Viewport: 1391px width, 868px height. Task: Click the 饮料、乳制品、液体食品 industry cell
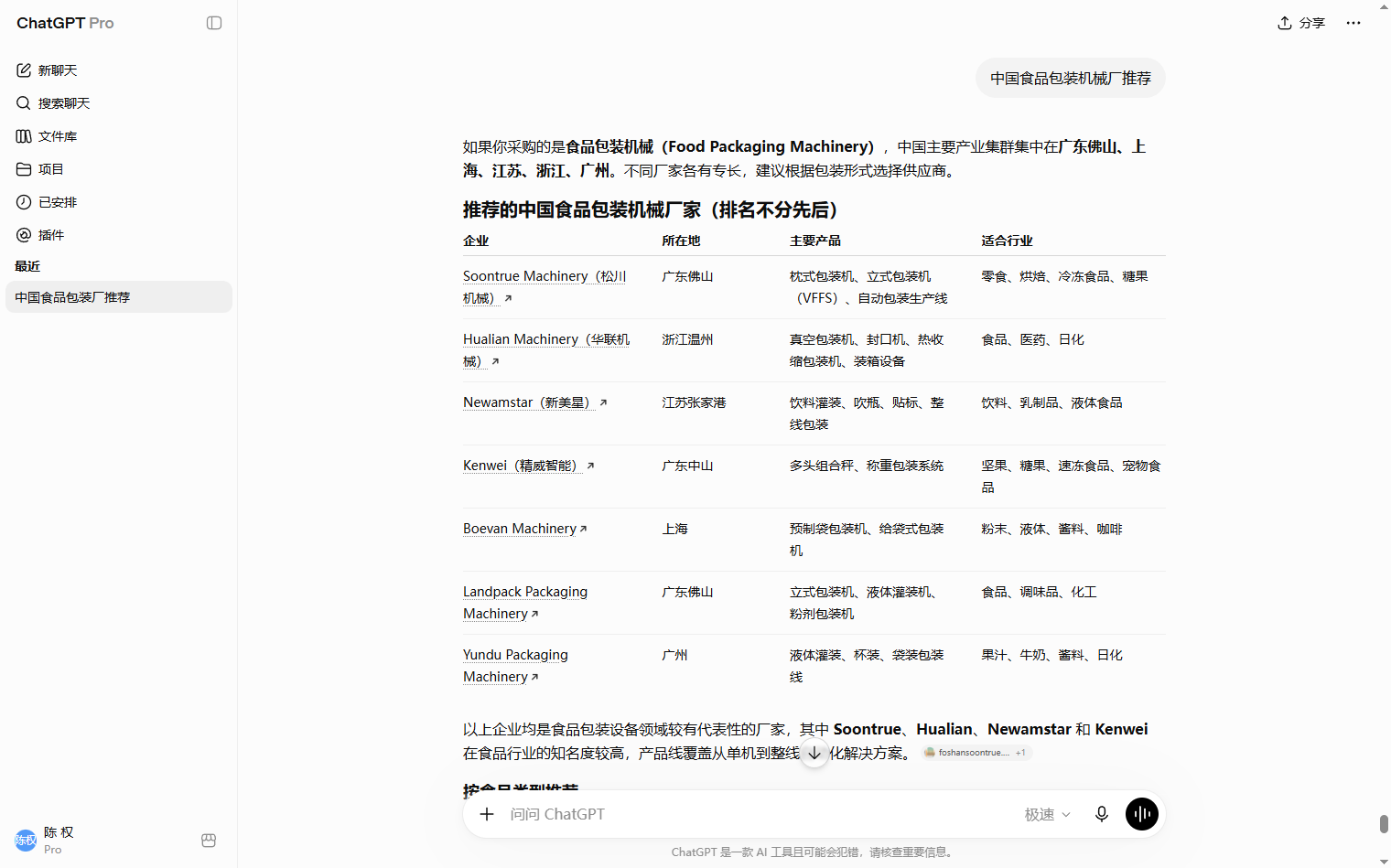1052,402
